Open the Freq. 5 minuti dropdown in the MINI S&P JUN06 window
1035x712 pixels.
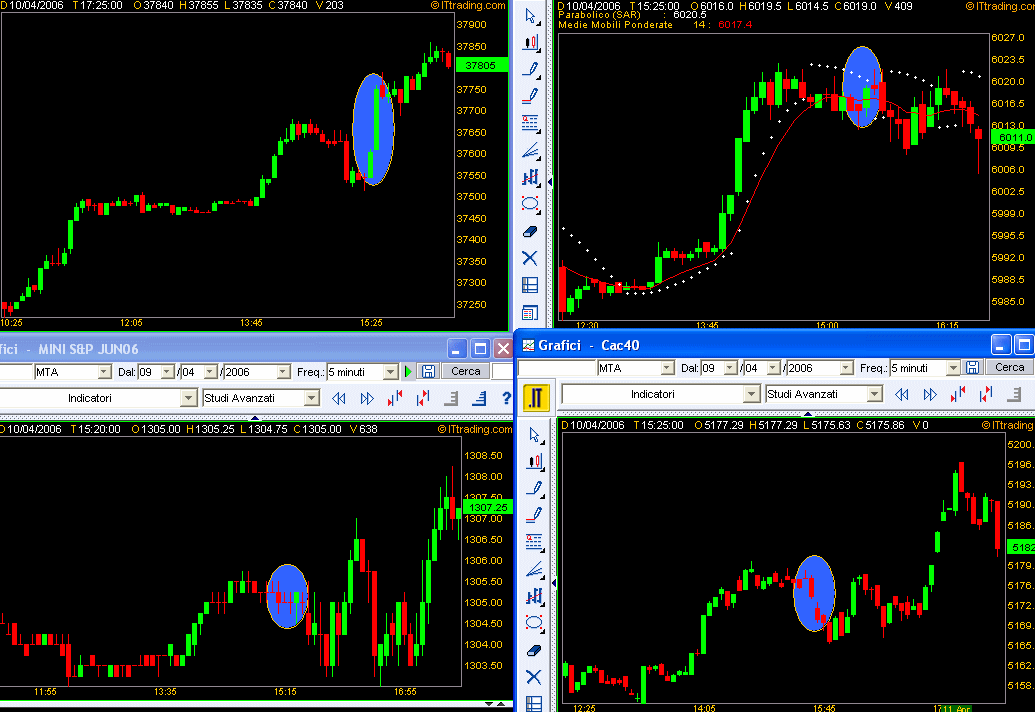(391, 372)
